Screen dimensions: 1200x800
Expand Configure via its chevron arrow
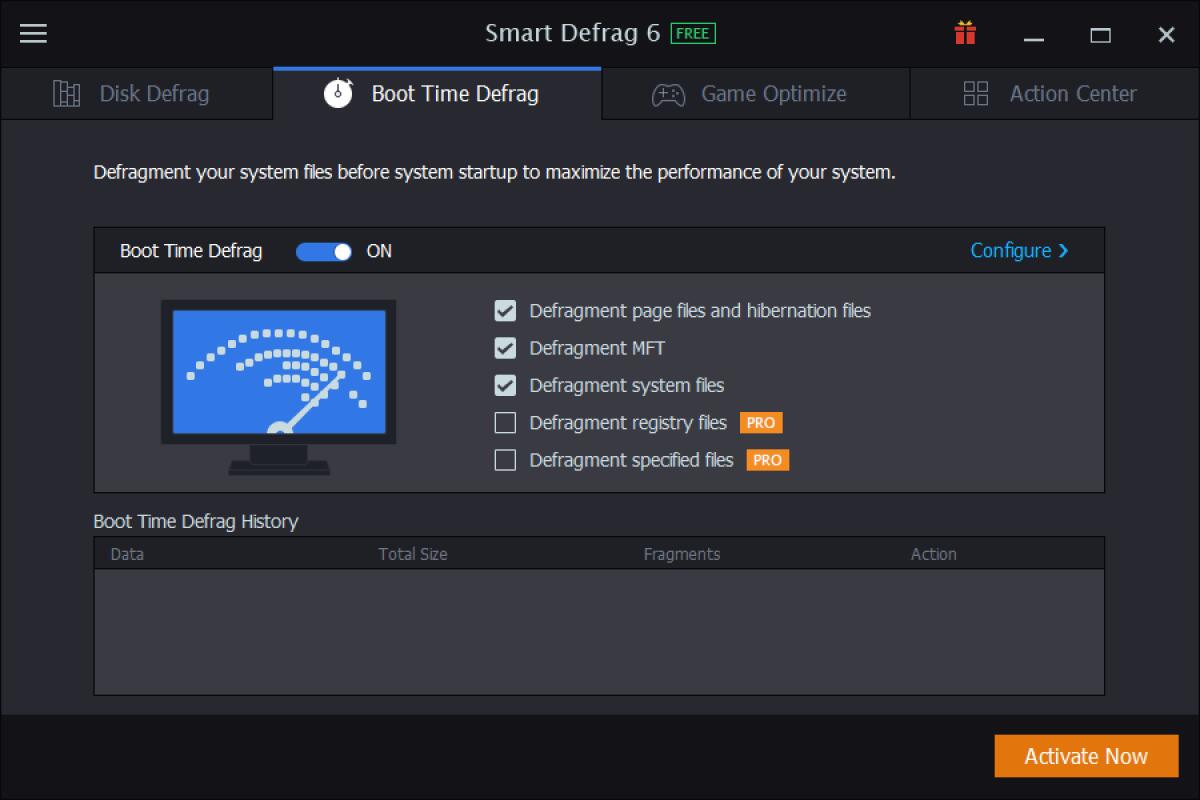[1063, 251]
